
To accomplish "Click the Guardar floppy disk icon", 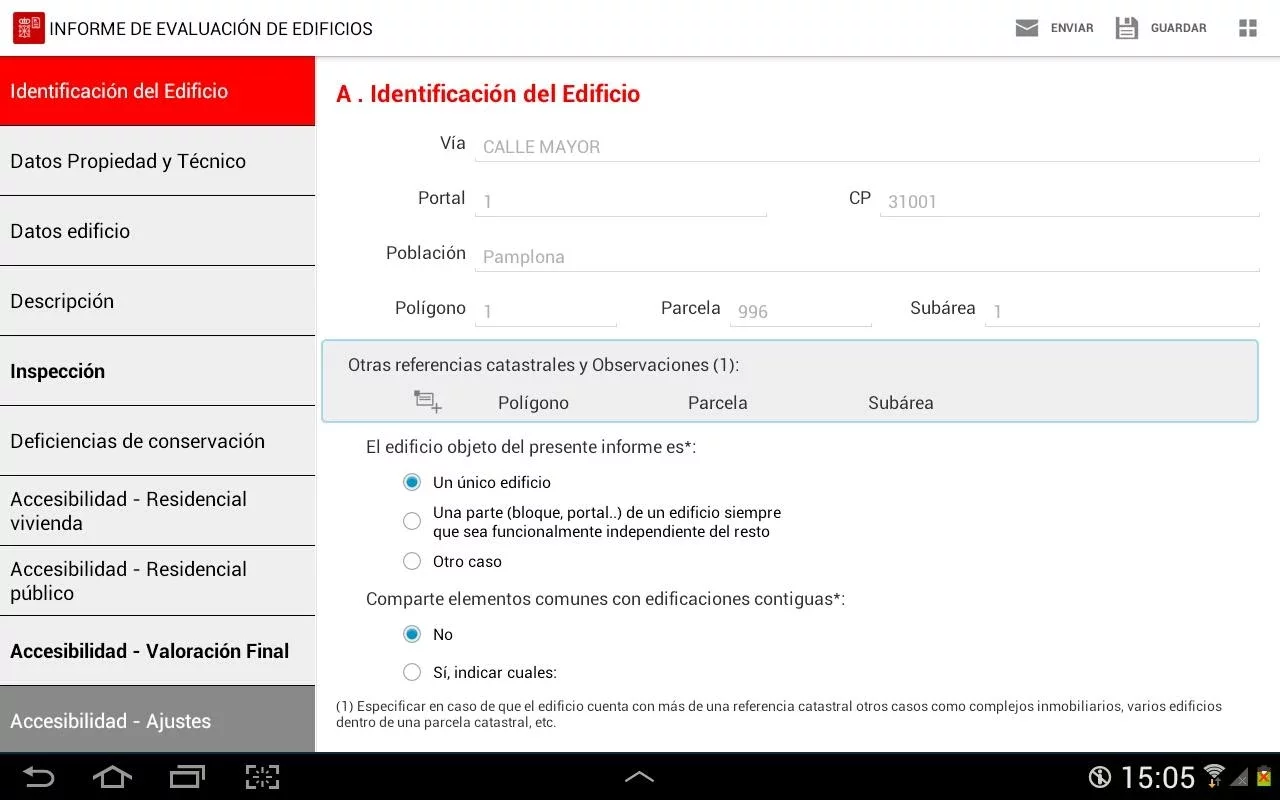I will (x=1127, y=28).
